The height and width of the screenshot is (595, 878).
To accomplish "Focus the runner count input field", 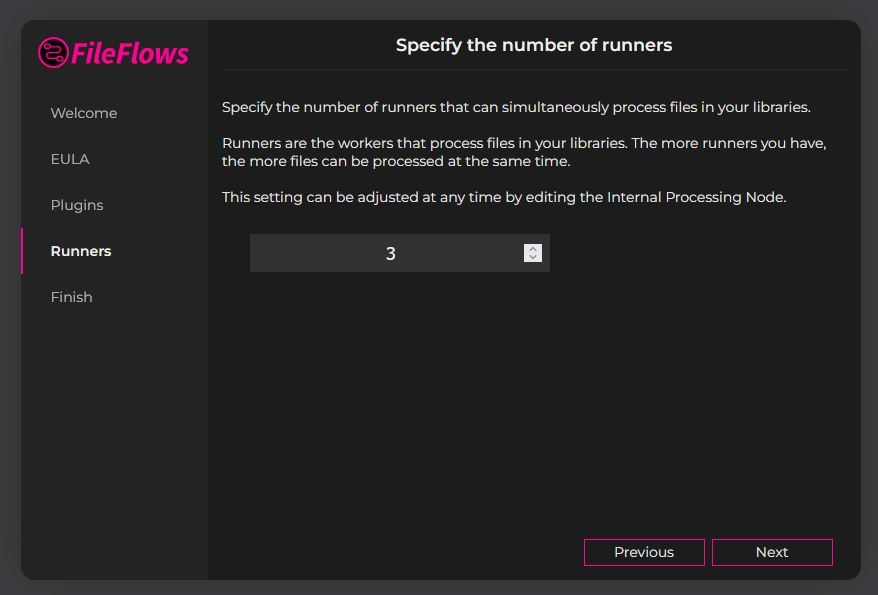I will coord(400,253).
